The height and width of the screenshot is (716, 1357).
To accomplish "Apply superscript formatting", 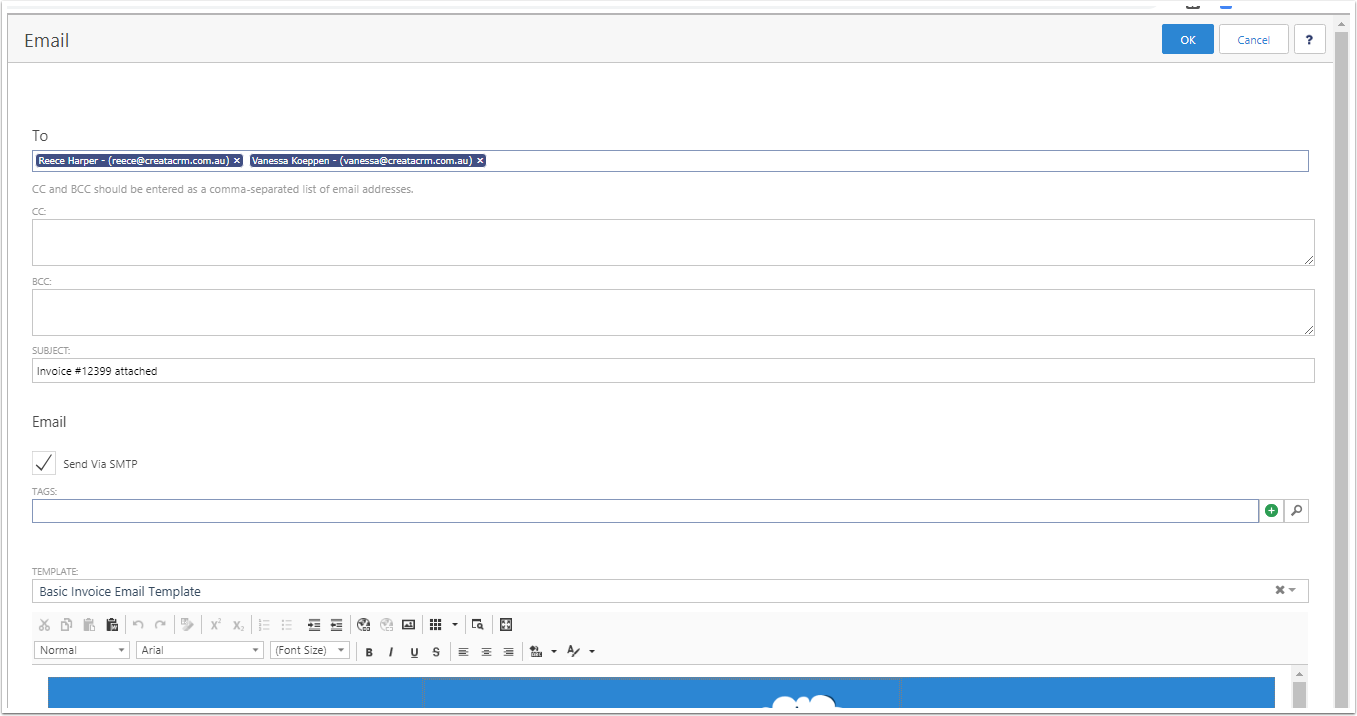I will [215, 625].
